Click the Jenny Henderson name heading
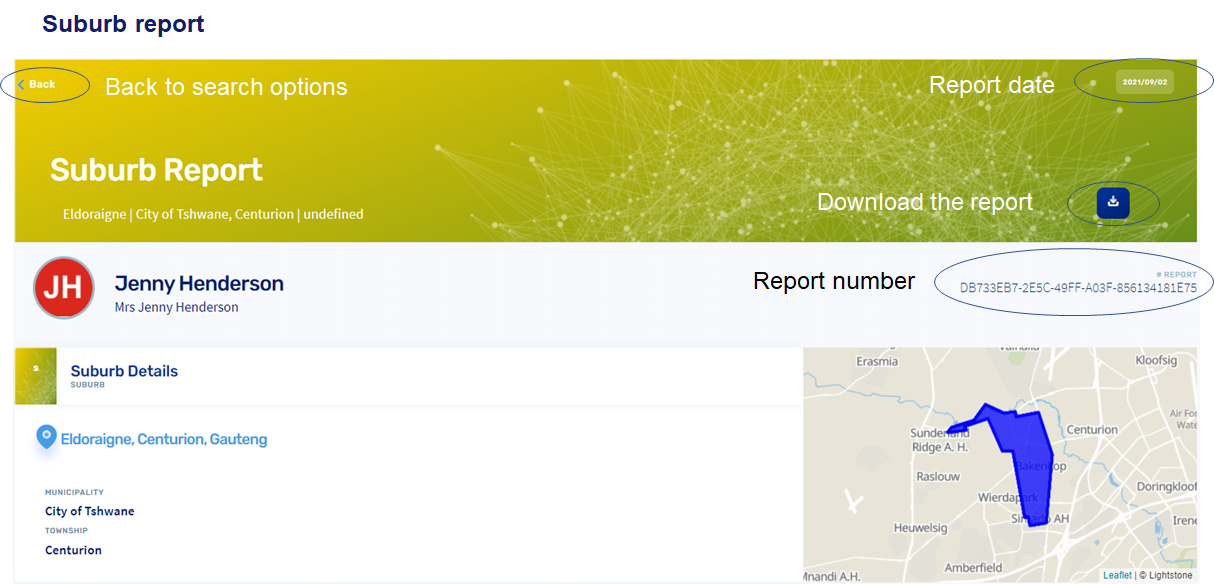Viewport: 1214px width, 584px height. (x=199, y=283)
